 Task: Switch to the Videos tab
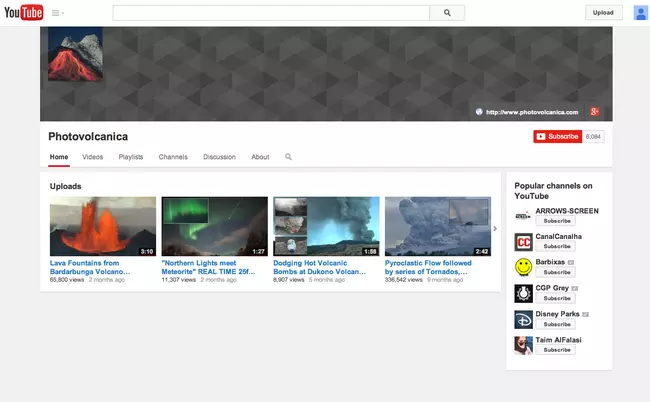pos(92,157)
